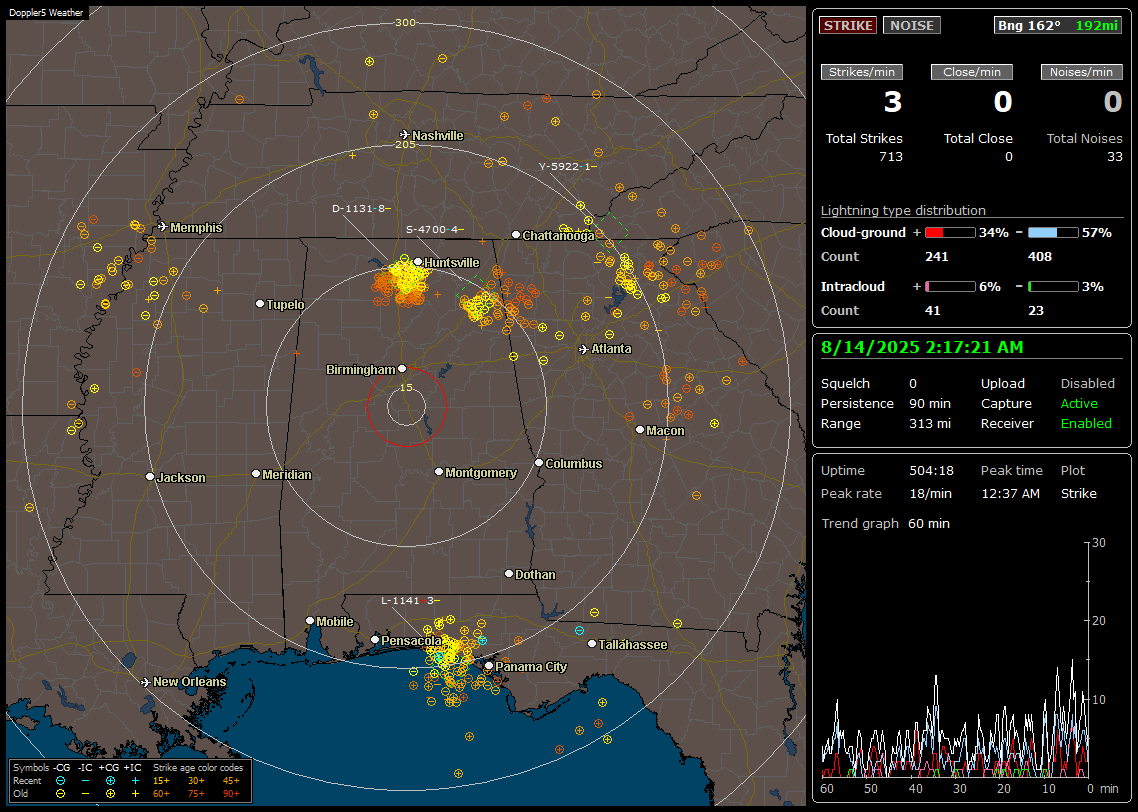Click the date and time 8/14/2025 2:17:21 AM
Viewport: 1138px width, 812px height.
point(922,348)
